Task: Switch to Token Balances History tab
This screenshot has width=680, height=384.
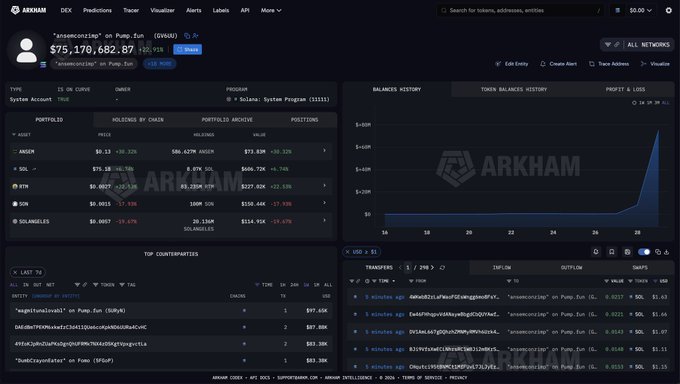Action: click(x=514, y=89)
